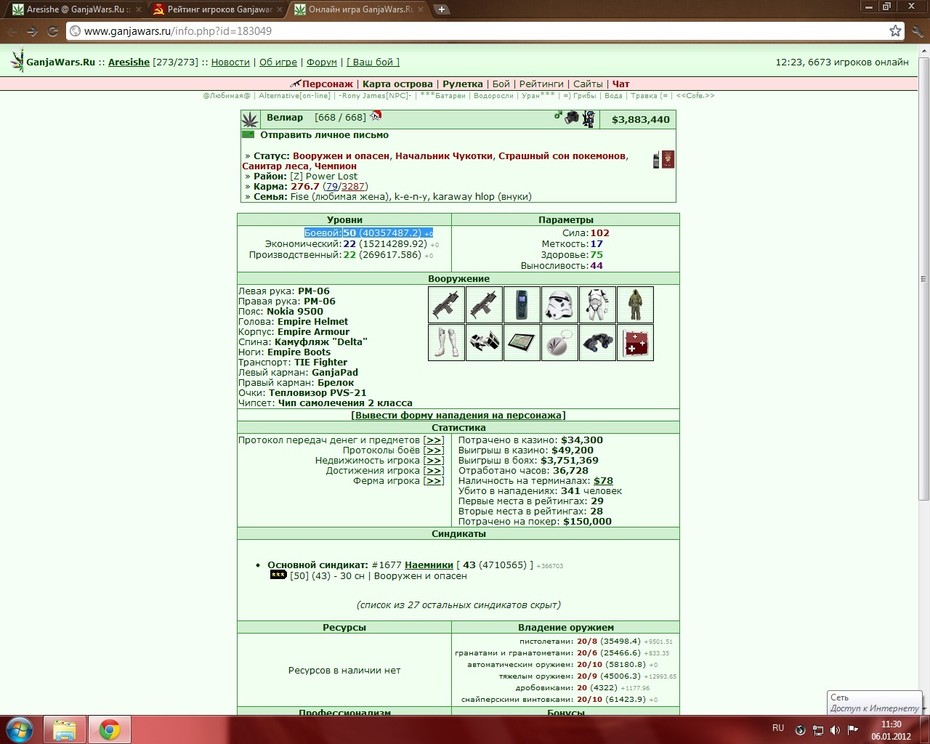Click the Santa hat icon next to health
930x744 pixels.
point(375,116)
